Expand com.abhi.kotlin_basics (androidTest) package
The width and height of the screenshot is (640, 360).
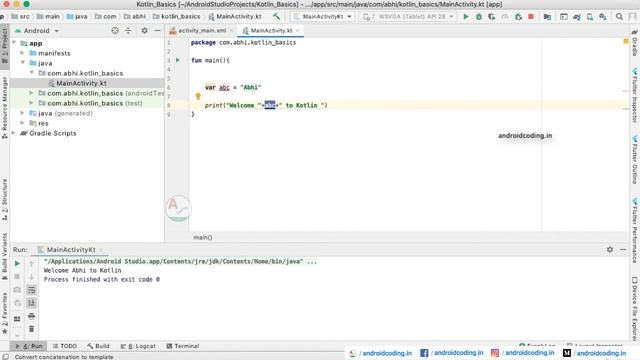pyautogui.click(x=31, y=93)
